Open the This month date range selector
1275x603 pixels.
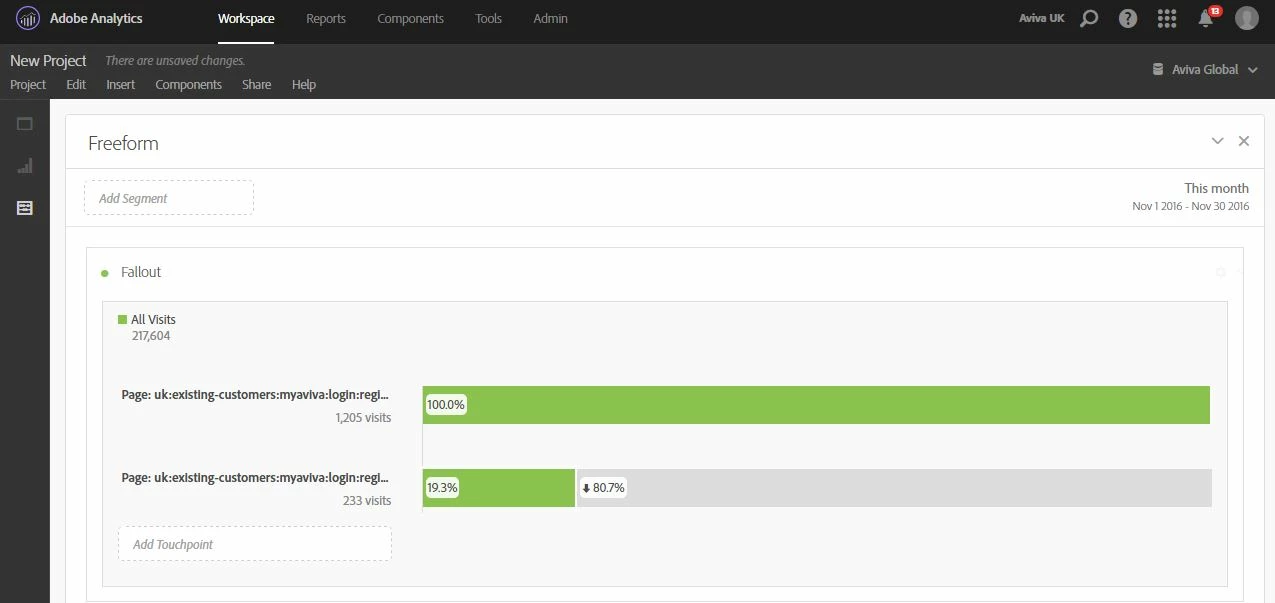pos(1190,196)
